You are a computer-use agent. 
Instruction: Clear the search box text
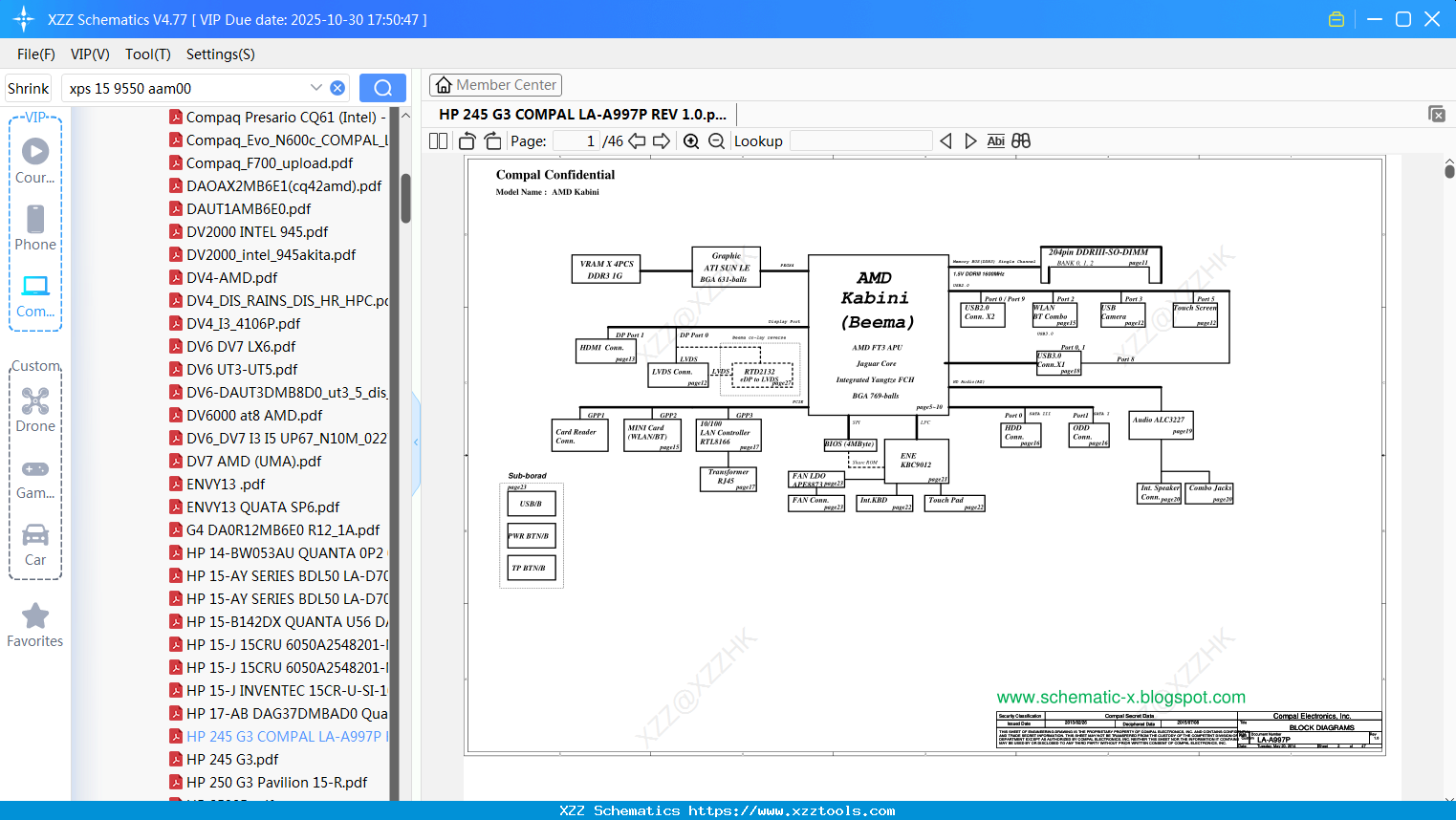tap(337, 88)
